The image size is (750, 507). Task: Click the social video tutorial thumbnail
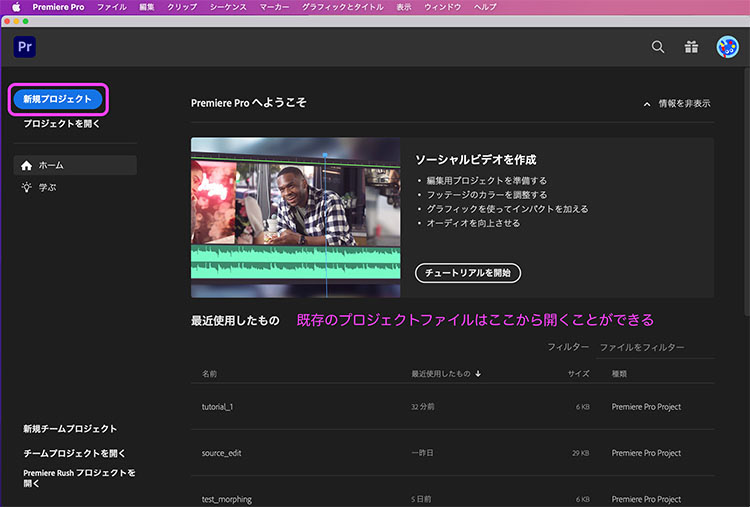point(296,218)
